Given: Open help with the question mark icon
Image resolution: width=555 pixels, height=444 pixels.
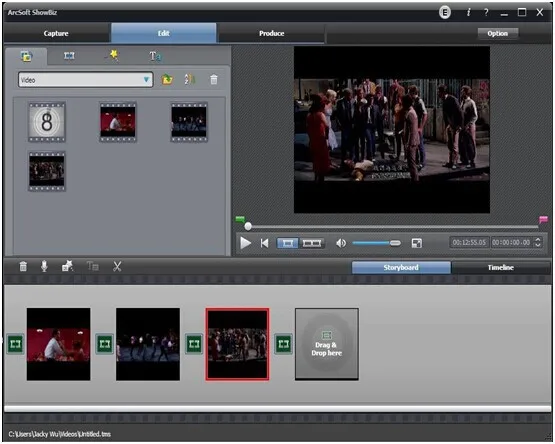Looking at the screenshot, I should [x=486, y=12].
